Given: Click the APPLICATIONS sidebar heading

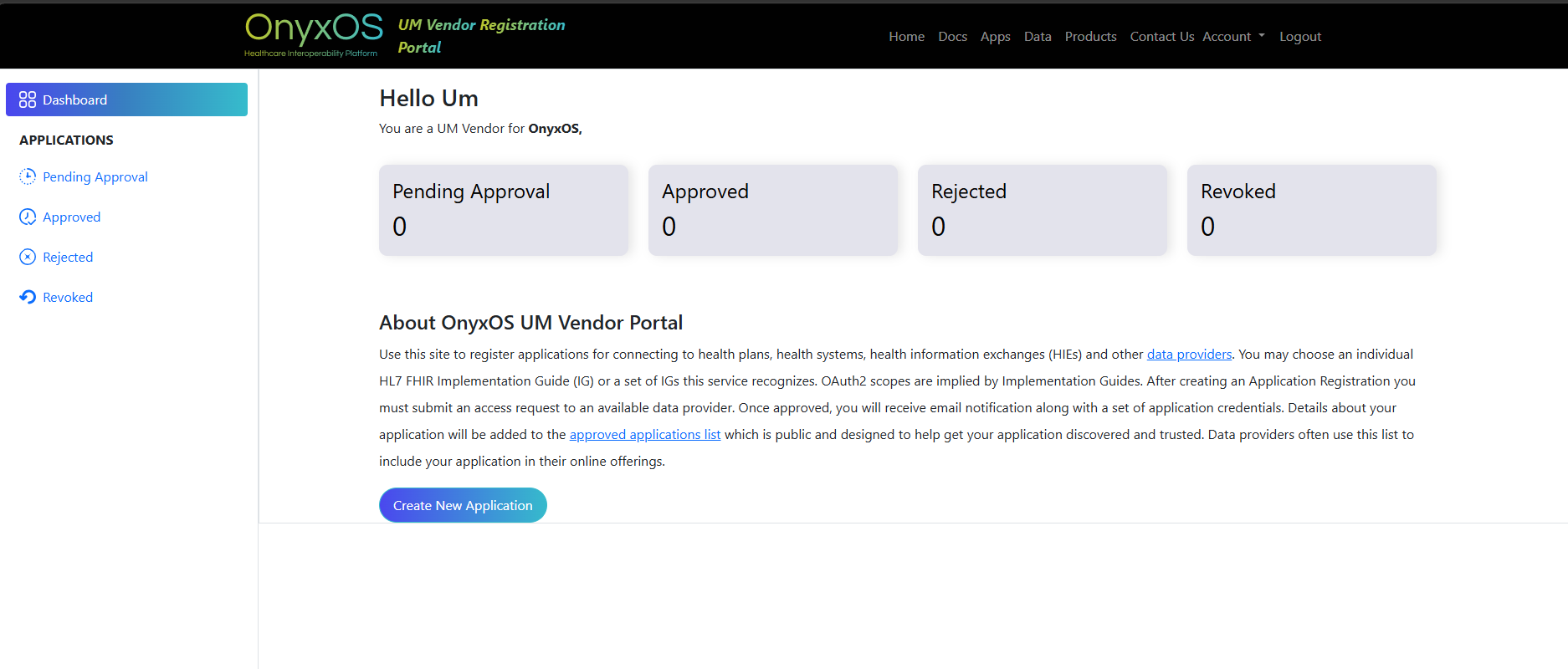Looking at the screenshot, I should click(x=66, y=140).
